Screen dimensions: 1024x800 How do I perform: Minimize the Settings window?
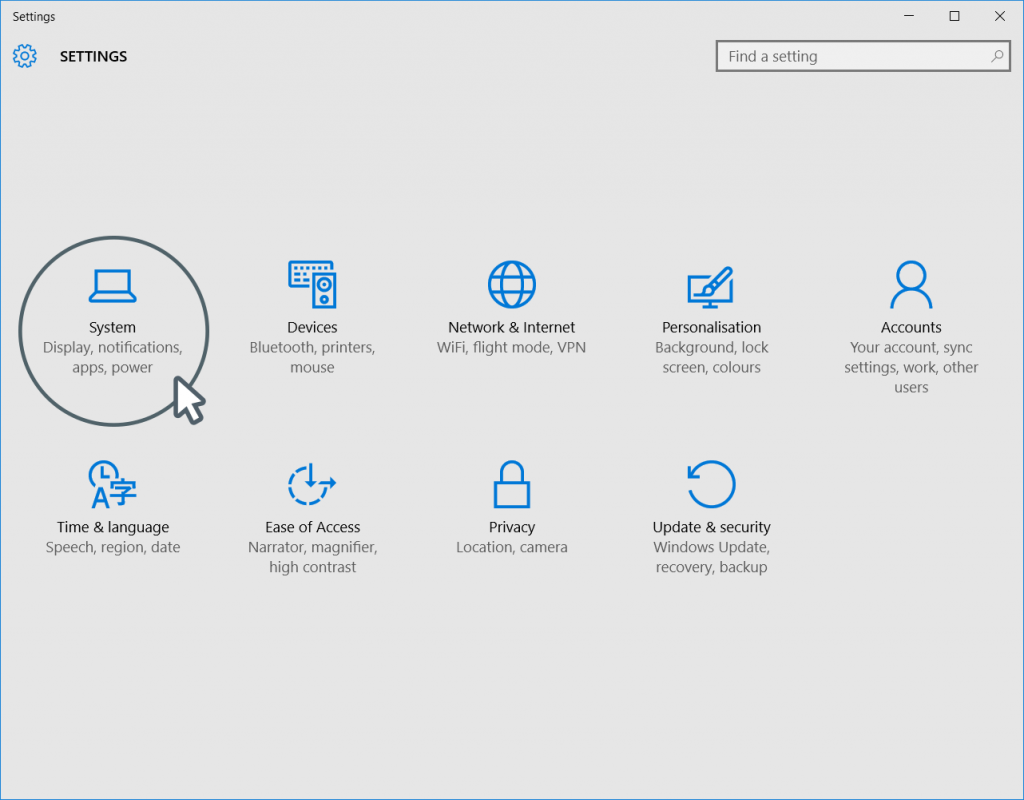(908, 16)
